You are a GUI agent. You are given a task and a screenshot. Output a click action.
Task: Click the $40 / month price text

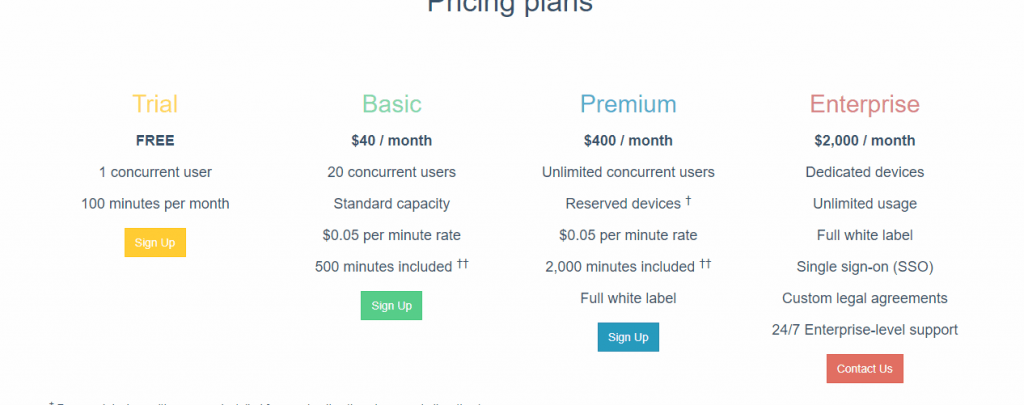[x=392, y=140]
